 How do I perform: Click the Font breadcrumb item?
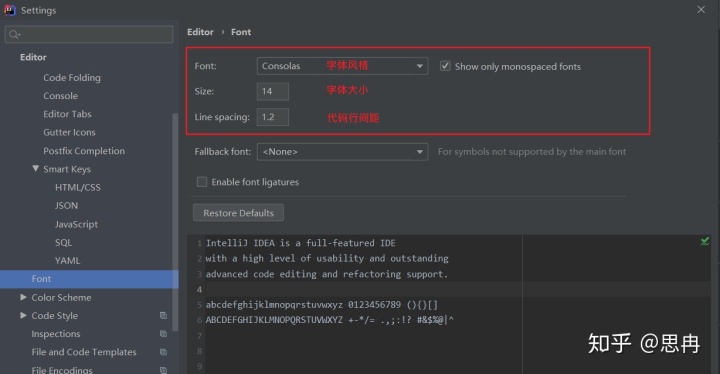point(241,32)
